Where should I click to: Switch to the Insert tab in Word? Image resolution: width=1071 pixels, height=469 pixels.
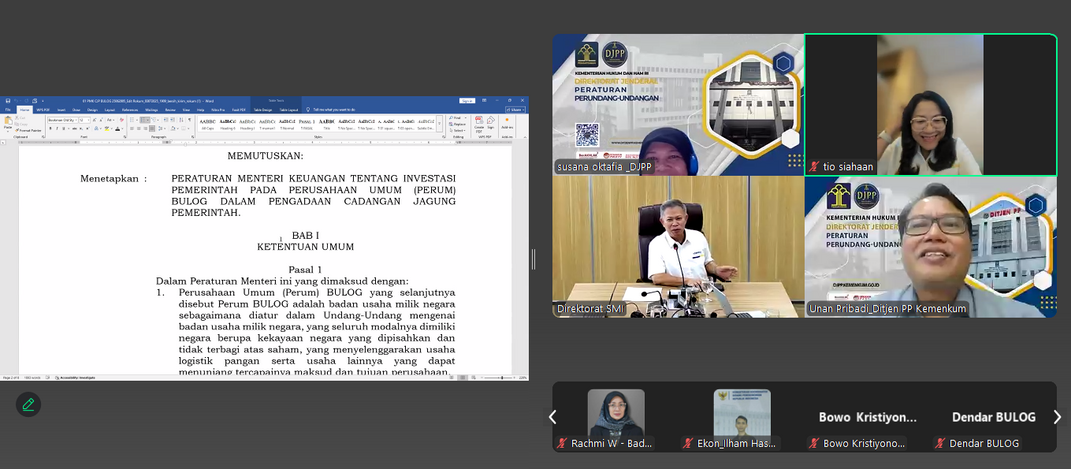coord(61,110)
